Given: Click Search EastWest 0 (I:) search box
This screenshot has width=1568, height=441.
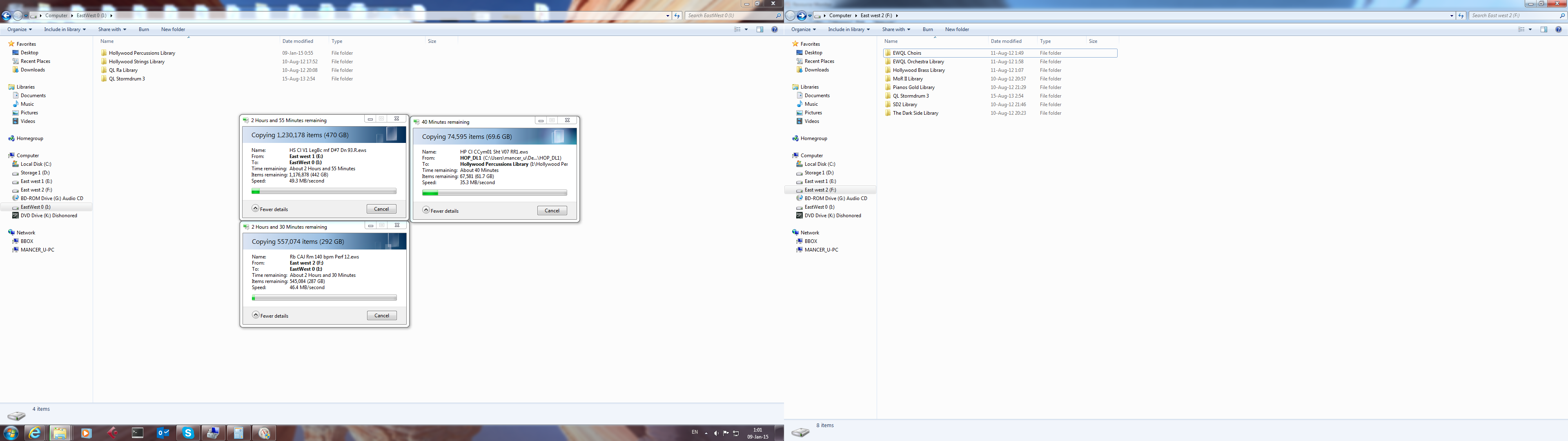Looking at the screenshot, I should point(734,16).
